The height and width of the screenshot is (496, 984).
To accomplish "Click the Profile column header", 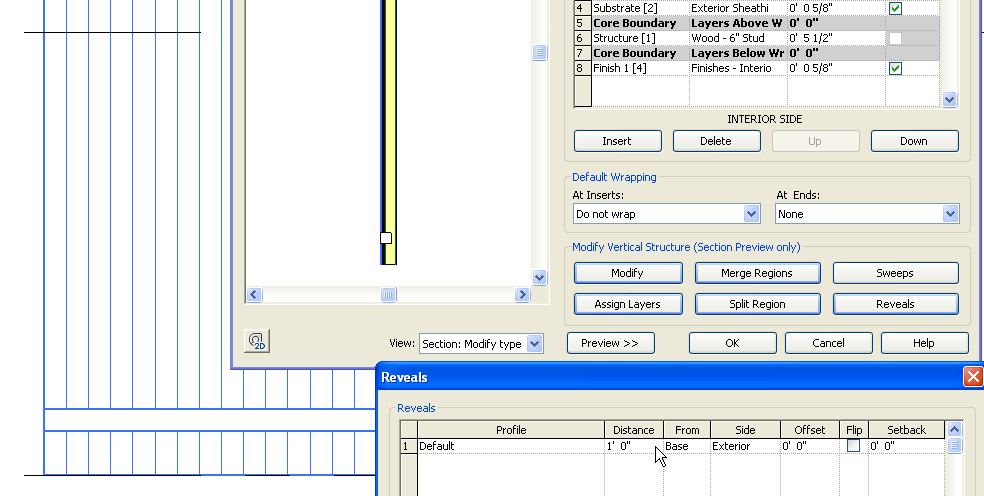I will [511, 430].
